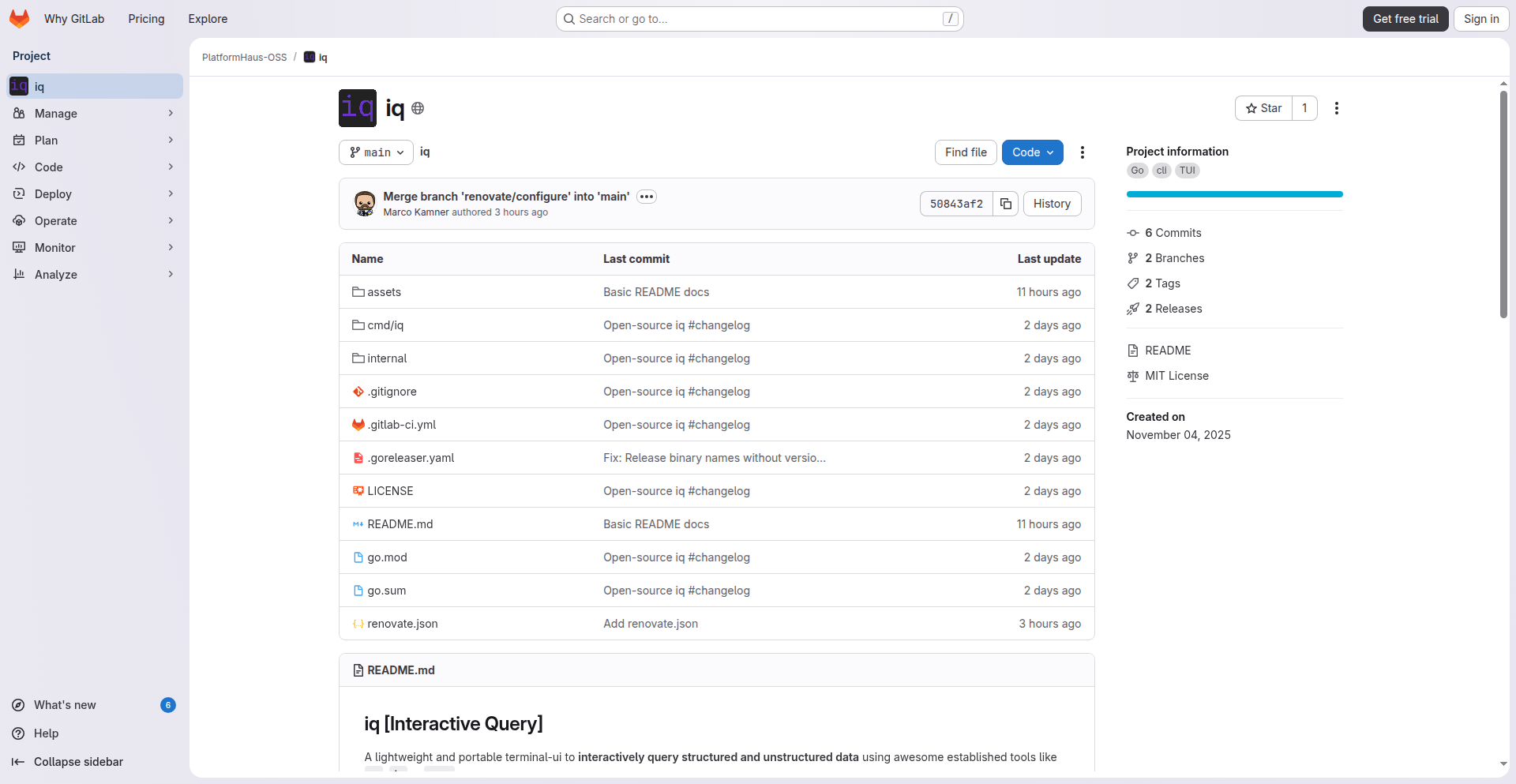
Task: Click the Go language progress bar
Action: tap(1234, 194)
